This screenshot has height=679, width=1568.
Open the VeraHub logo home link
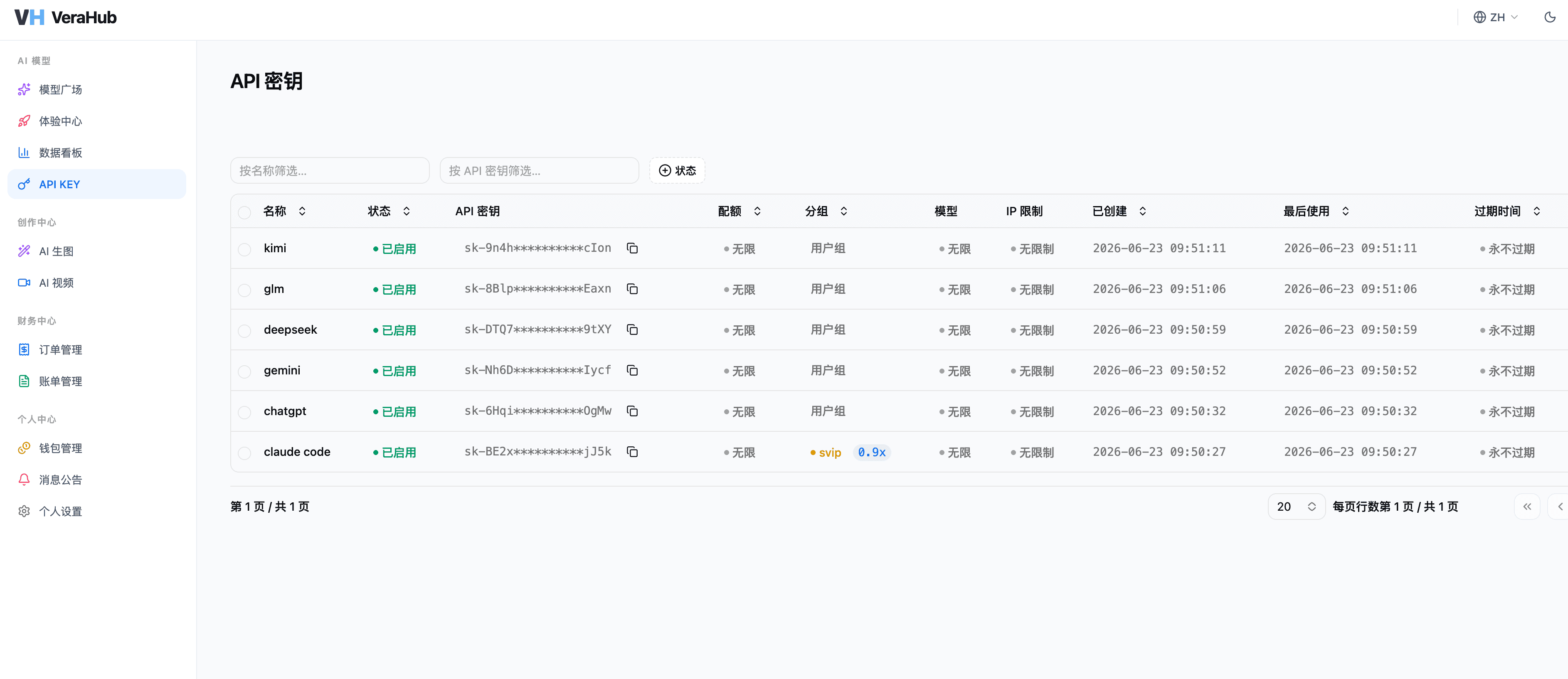pyautogui.click(x=65, y=17)
